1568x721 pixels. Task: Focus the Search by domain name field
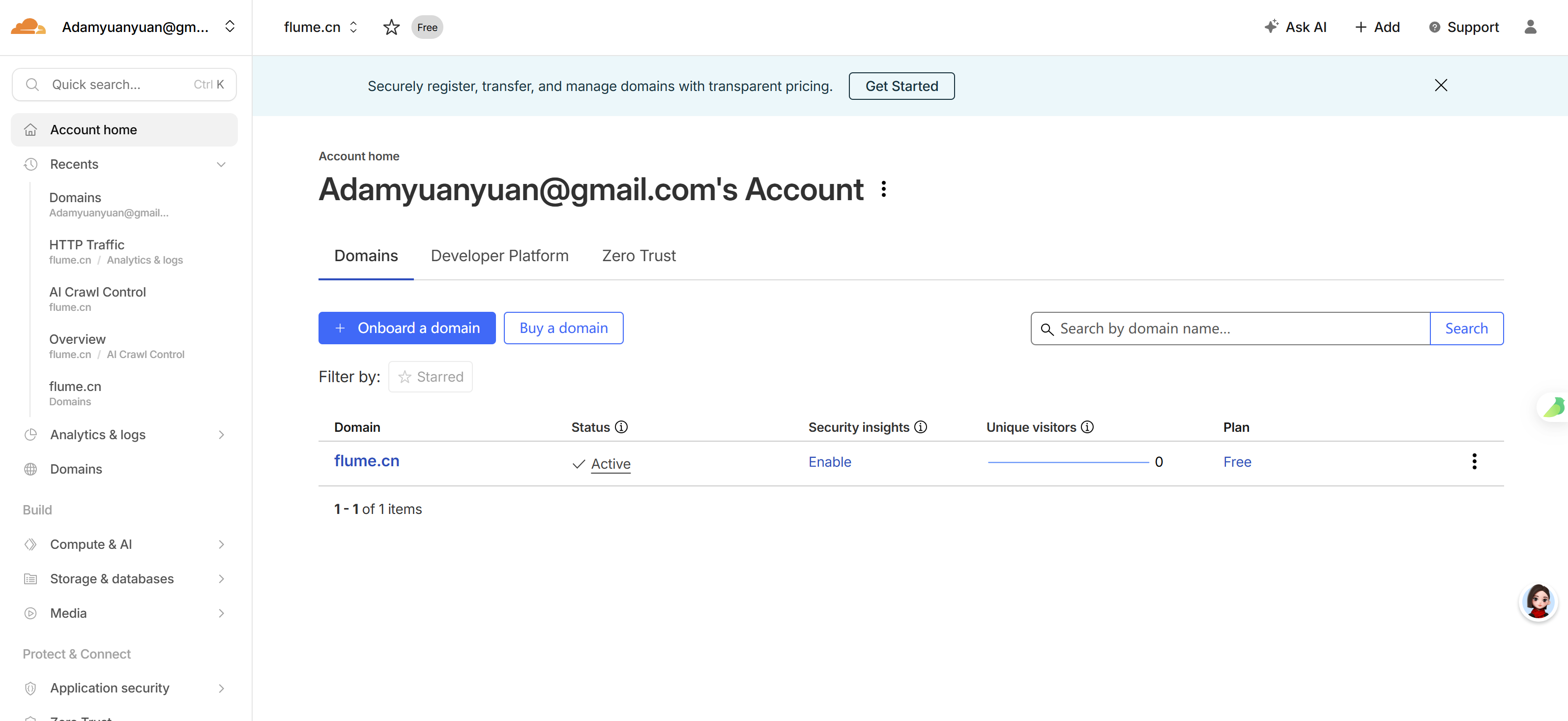pos(1229,328)
